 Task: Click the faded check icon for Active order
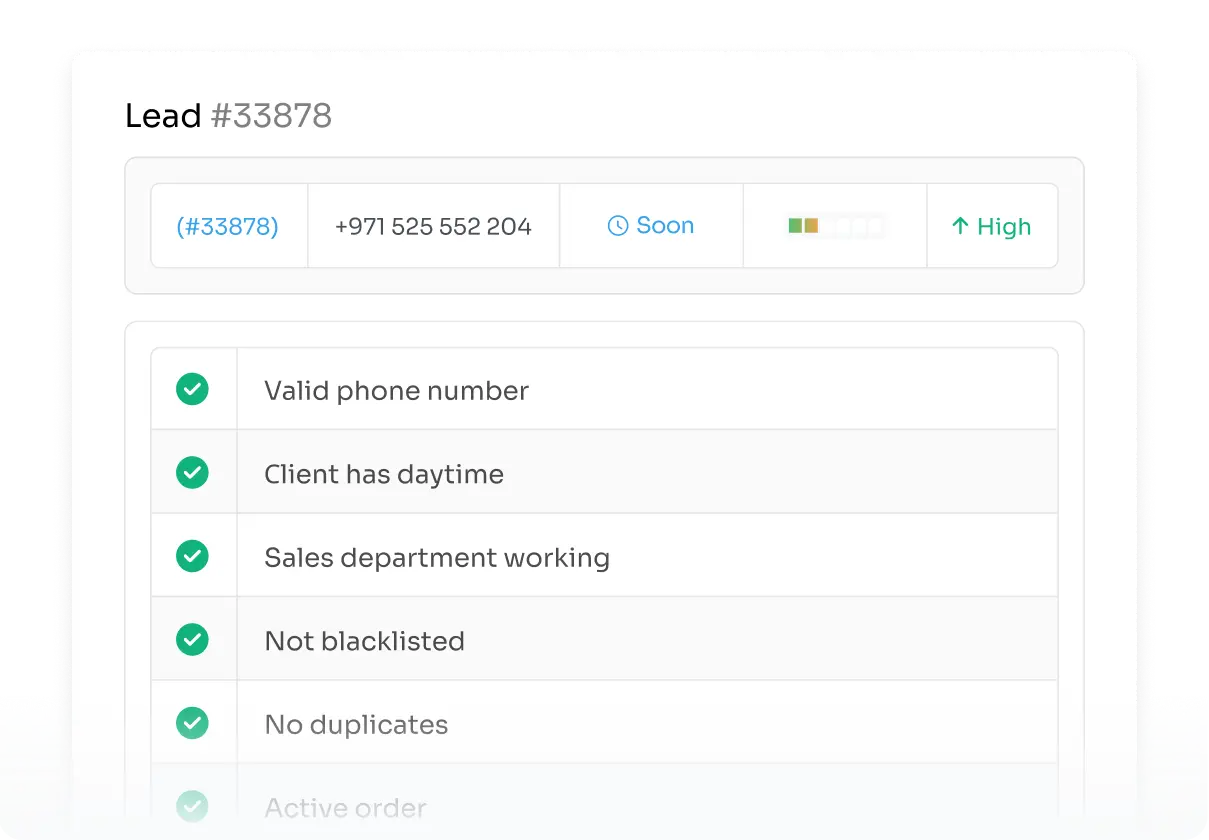tap(192, 806)
